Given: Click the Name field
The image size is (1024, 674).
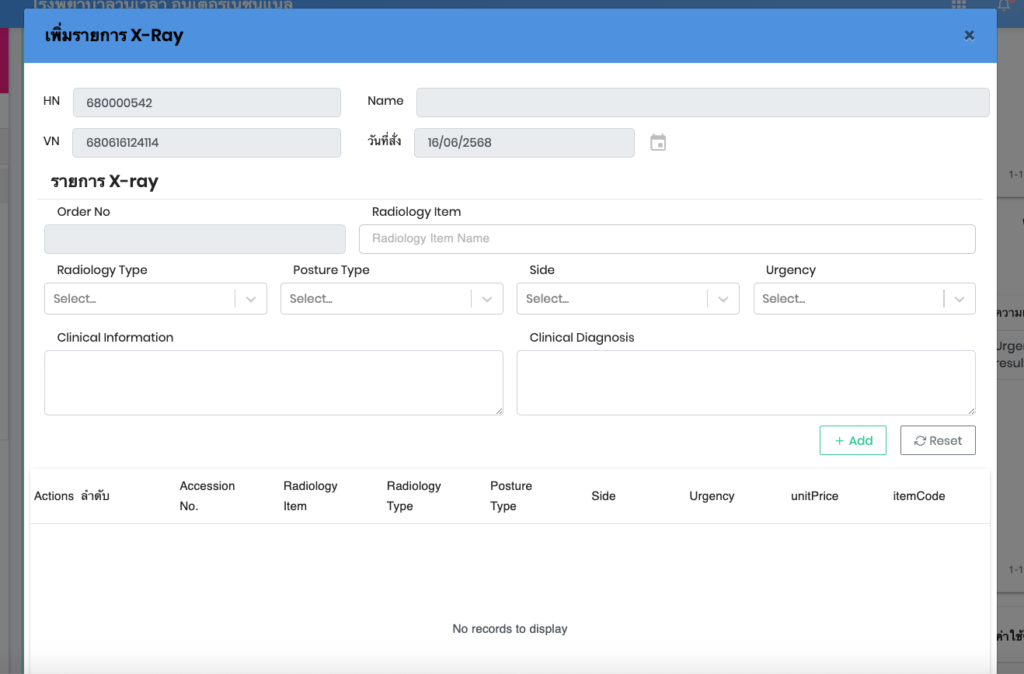Looking at the screenshot, I should click(x=702, y=103).
